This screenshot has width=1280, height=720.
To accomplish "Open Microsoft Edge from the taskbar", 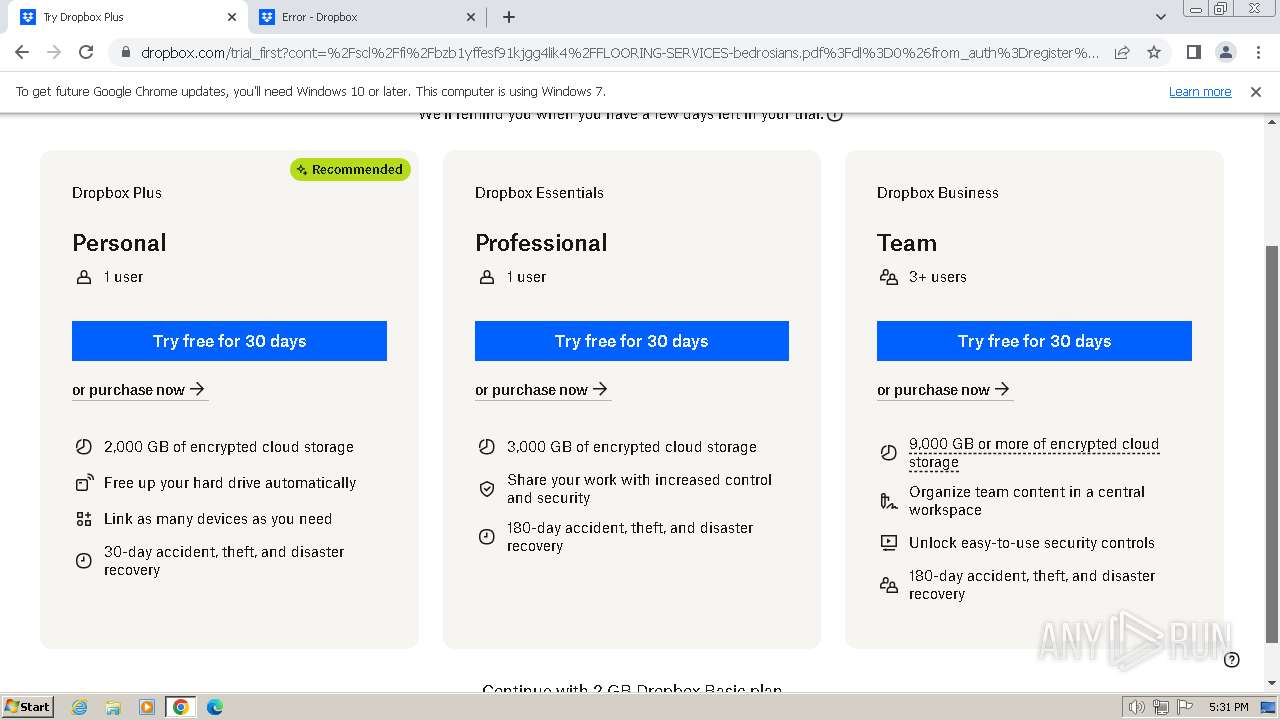I will [x=215, y=707].
